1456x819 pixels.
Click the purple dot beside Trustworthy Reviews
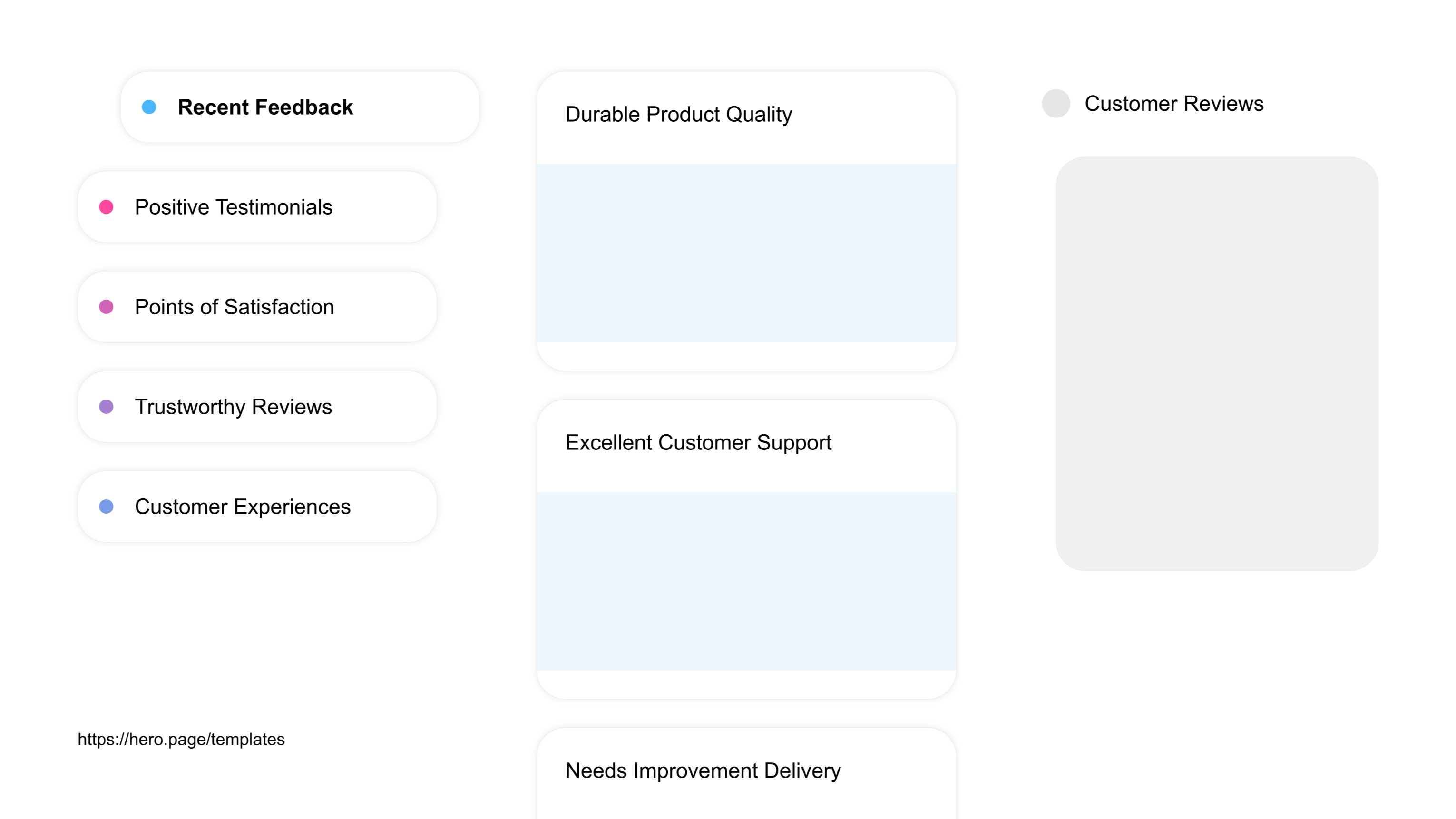point(106,407)
